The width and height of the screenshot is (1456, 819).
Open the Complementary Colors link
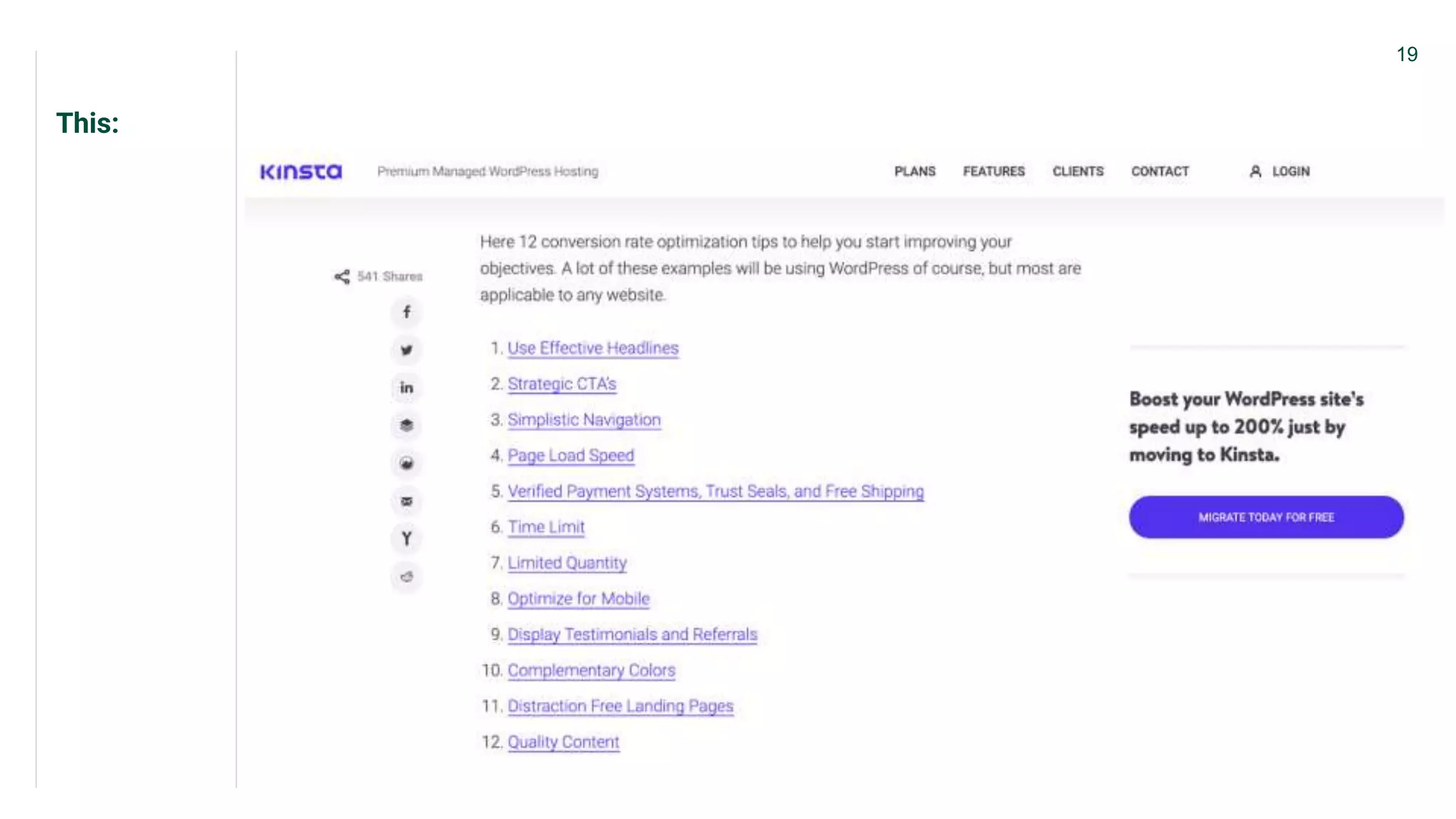(x=591, y=670)
